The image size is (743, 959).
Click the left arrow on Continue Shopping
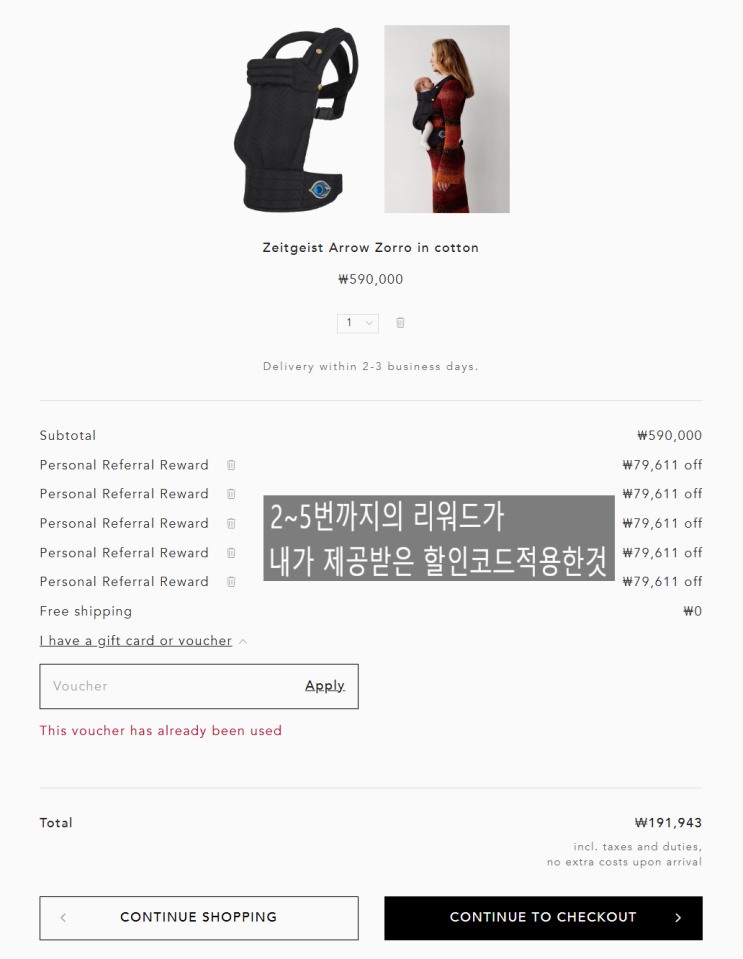pyautogui.click(x=63, y=917)
